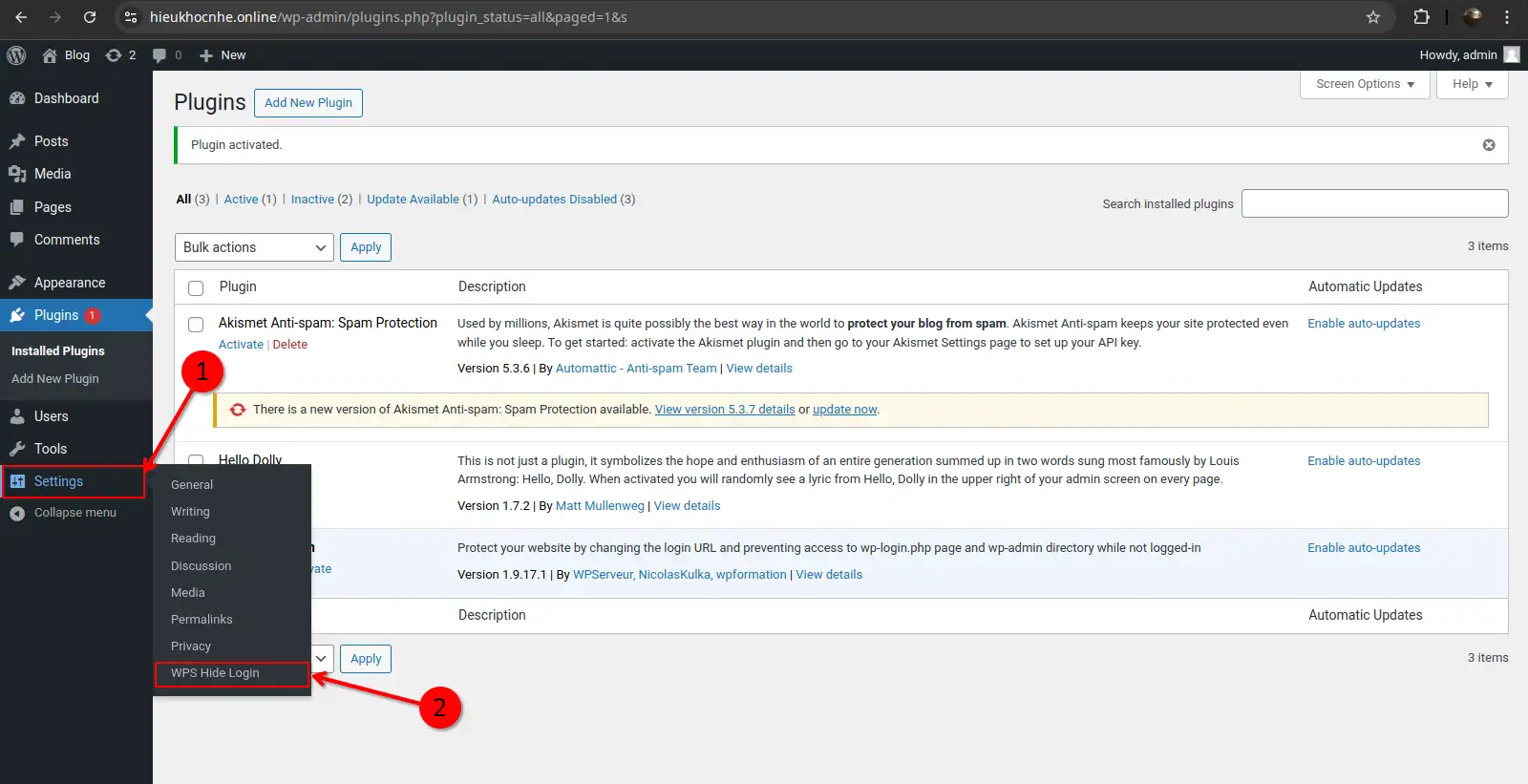Filter plugins by Update Available

pos(413,200)
